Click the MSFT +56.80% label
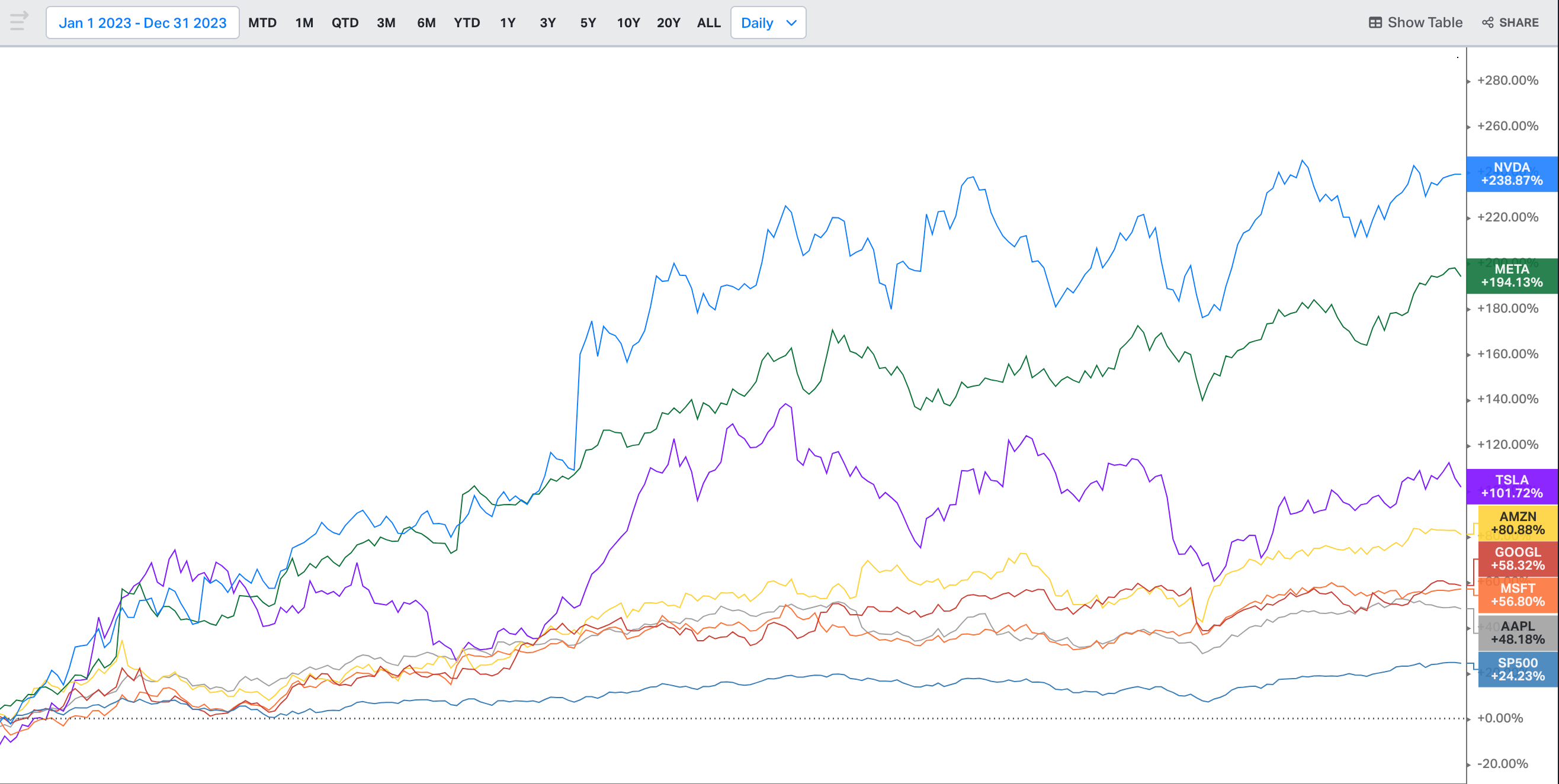The height and width of the screenshot is (784, 1559). (x=1518, y=595)
